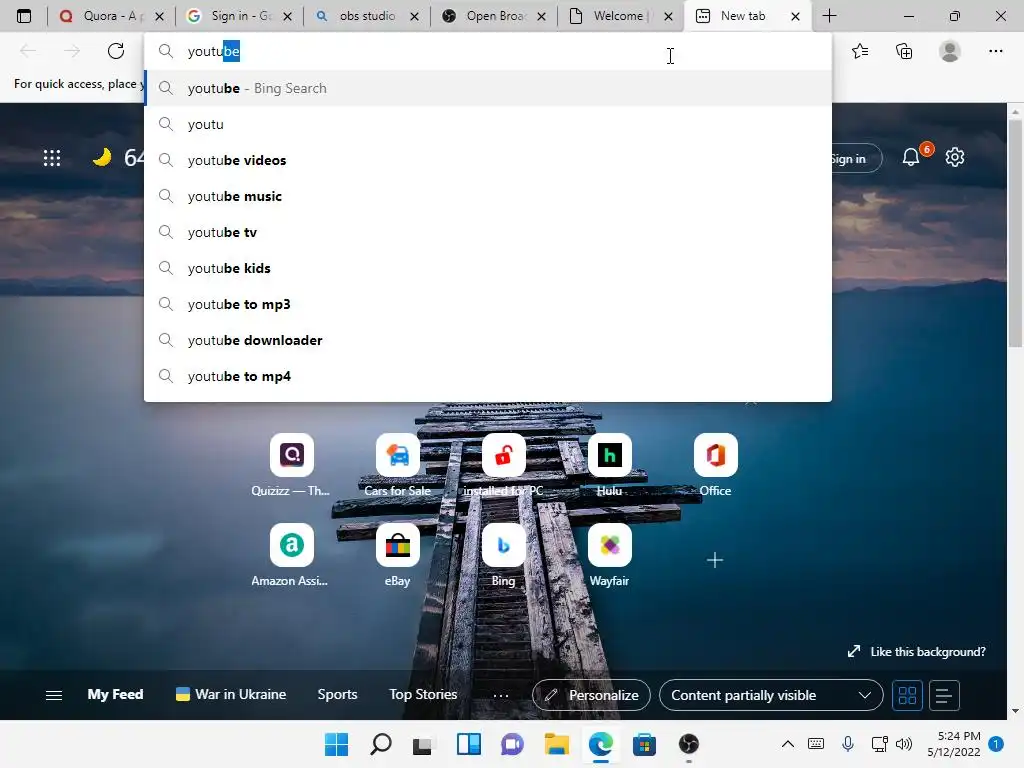This screenshot has height=768, width=1024.
Task: Select the 'youtu' suggestion
Action: point(488,124)
